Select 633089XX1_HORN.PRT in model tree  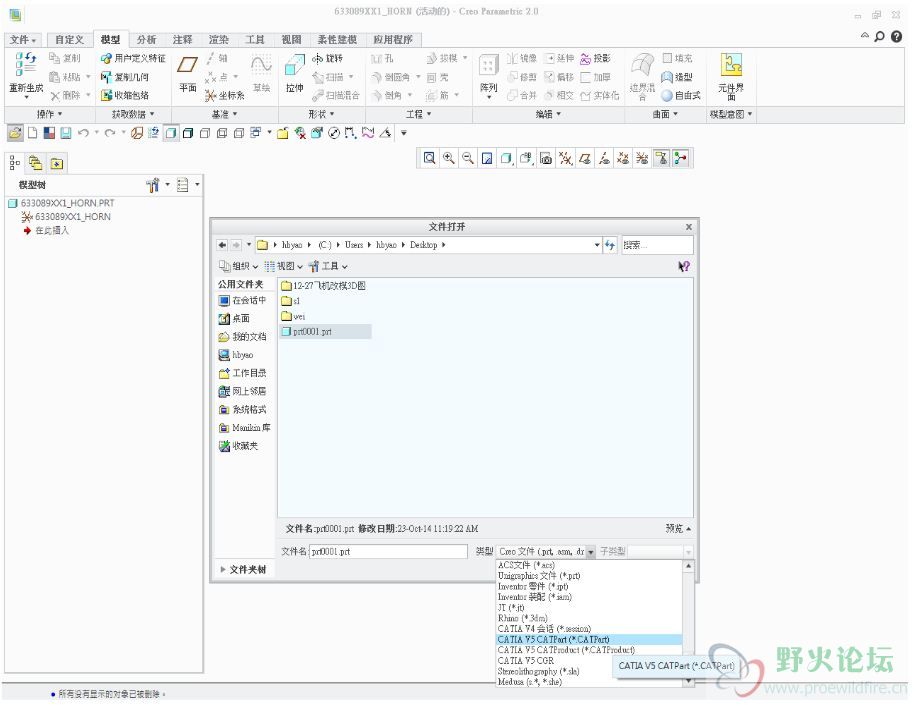click(x=61, y=203)
